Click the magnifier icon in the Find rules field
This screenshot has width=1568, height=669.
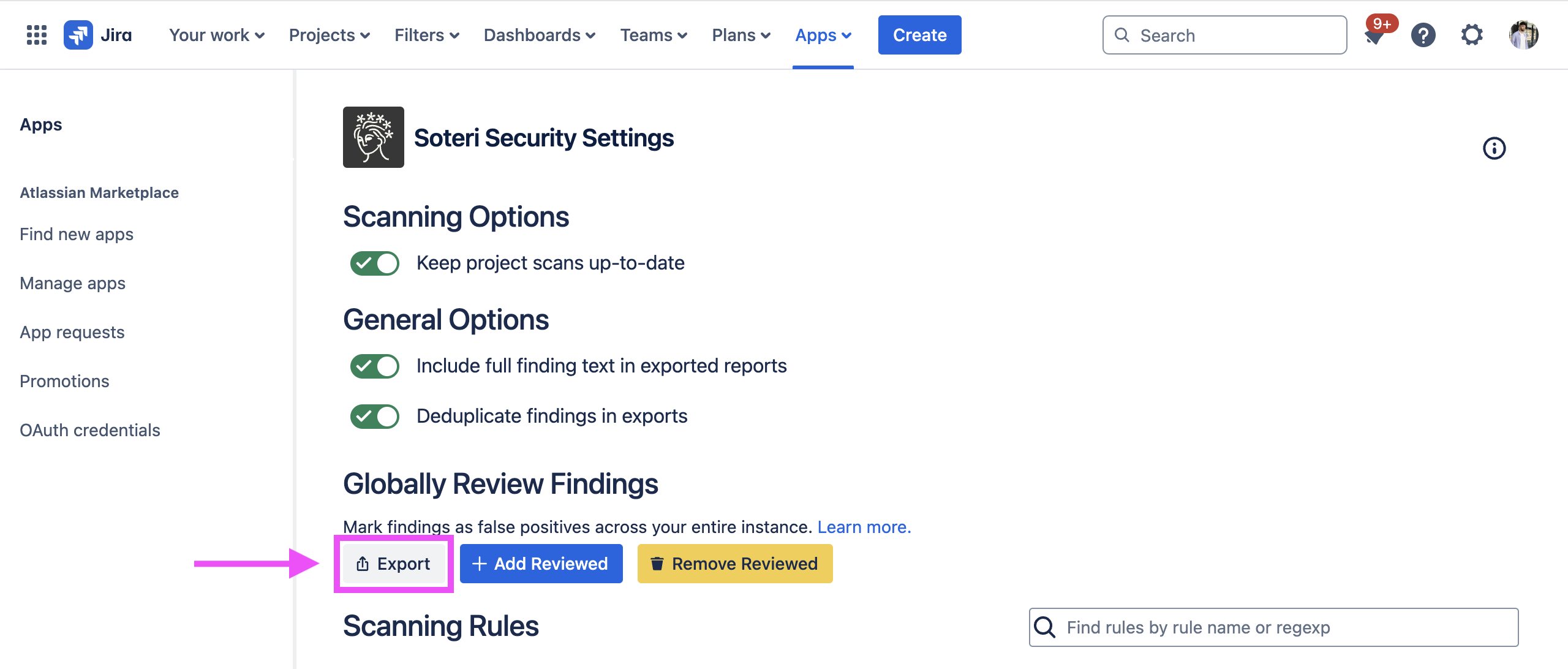[x=1045, y=627]
